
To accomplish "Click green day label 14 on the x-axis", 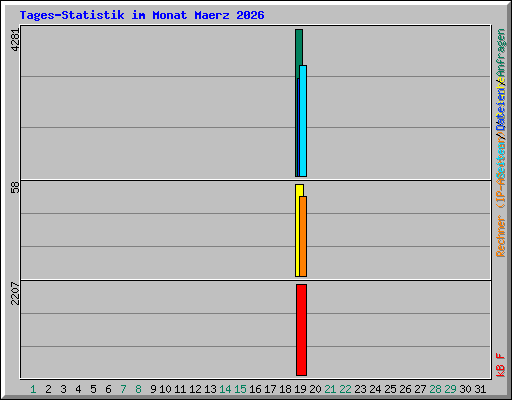I will click(x=225, y=389).
